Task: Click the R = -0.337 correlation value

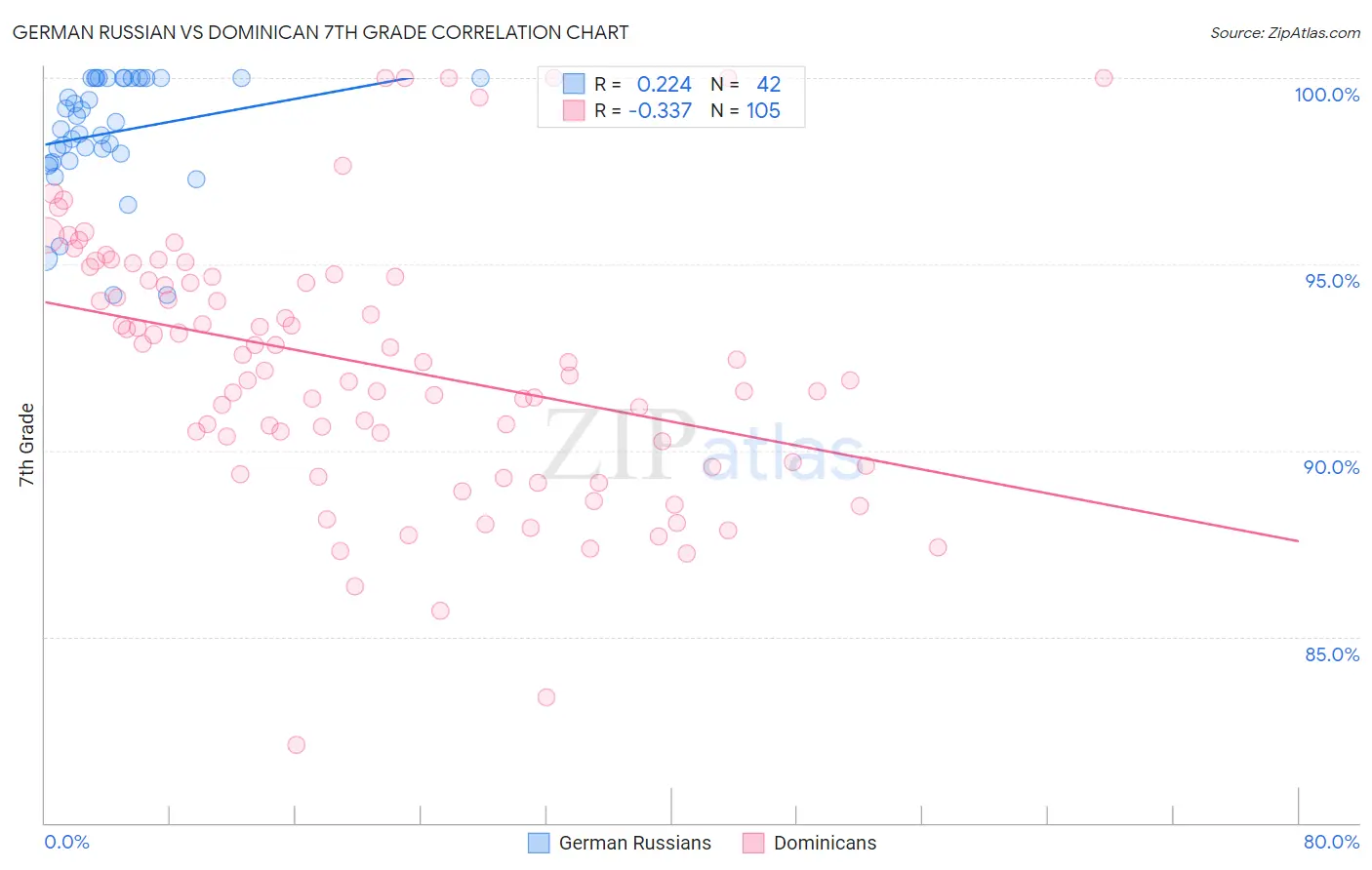Action: pyautogui.click(x=643, y=110)
